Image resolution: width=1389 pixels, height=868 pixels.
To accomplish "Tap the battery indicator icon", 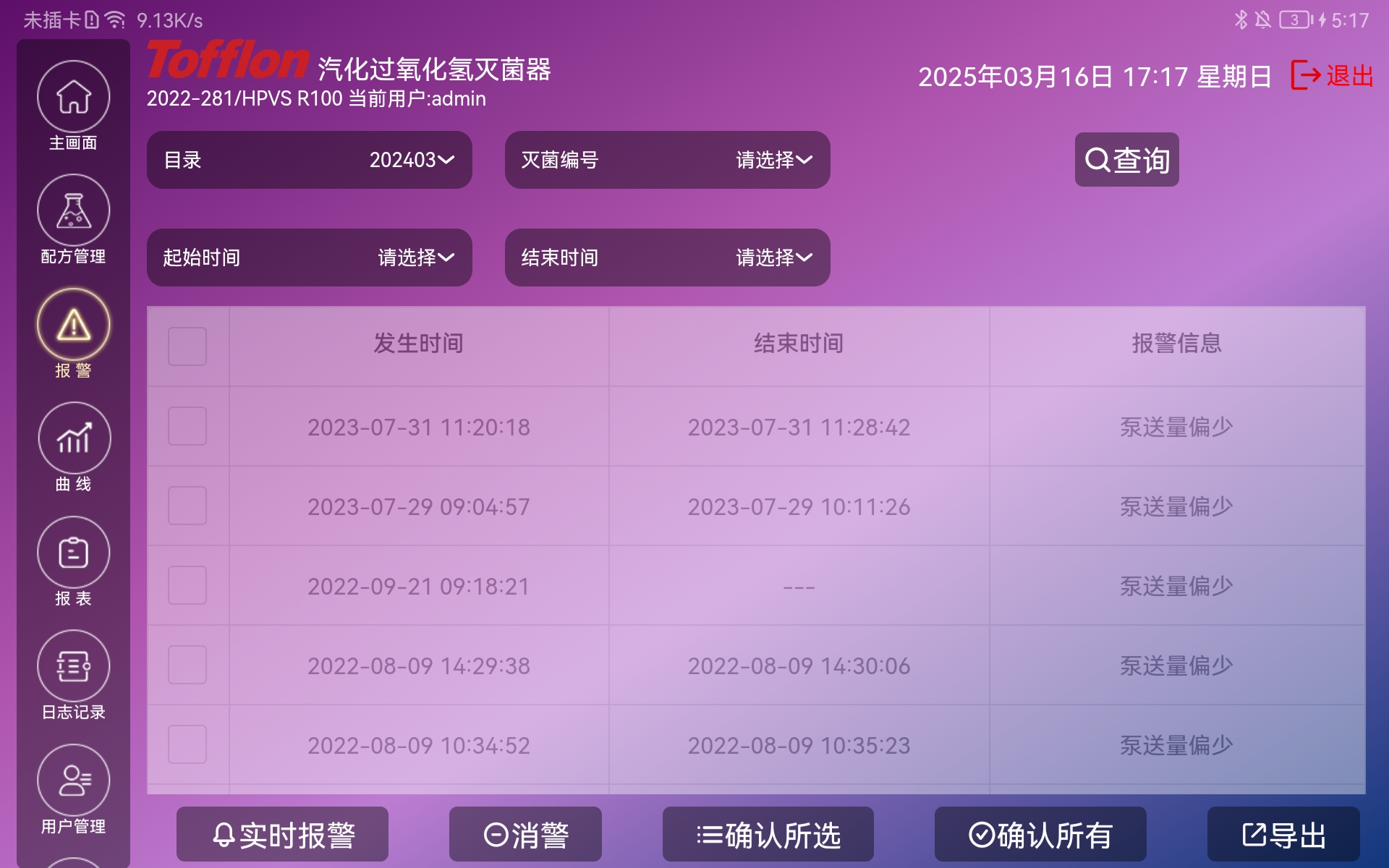I will (x=1296, y=20).
